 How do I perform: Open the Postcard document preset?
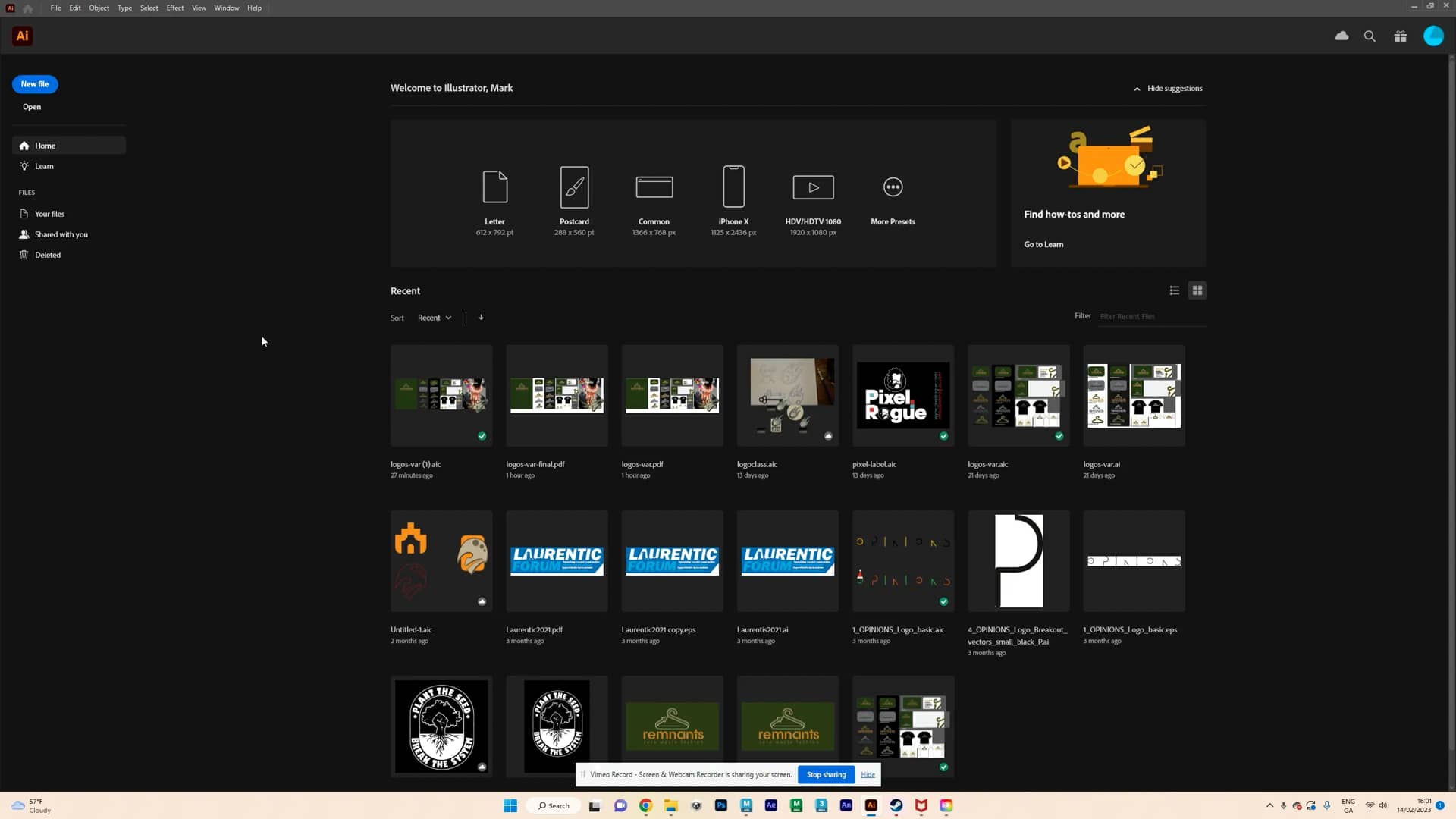(574, 202)
